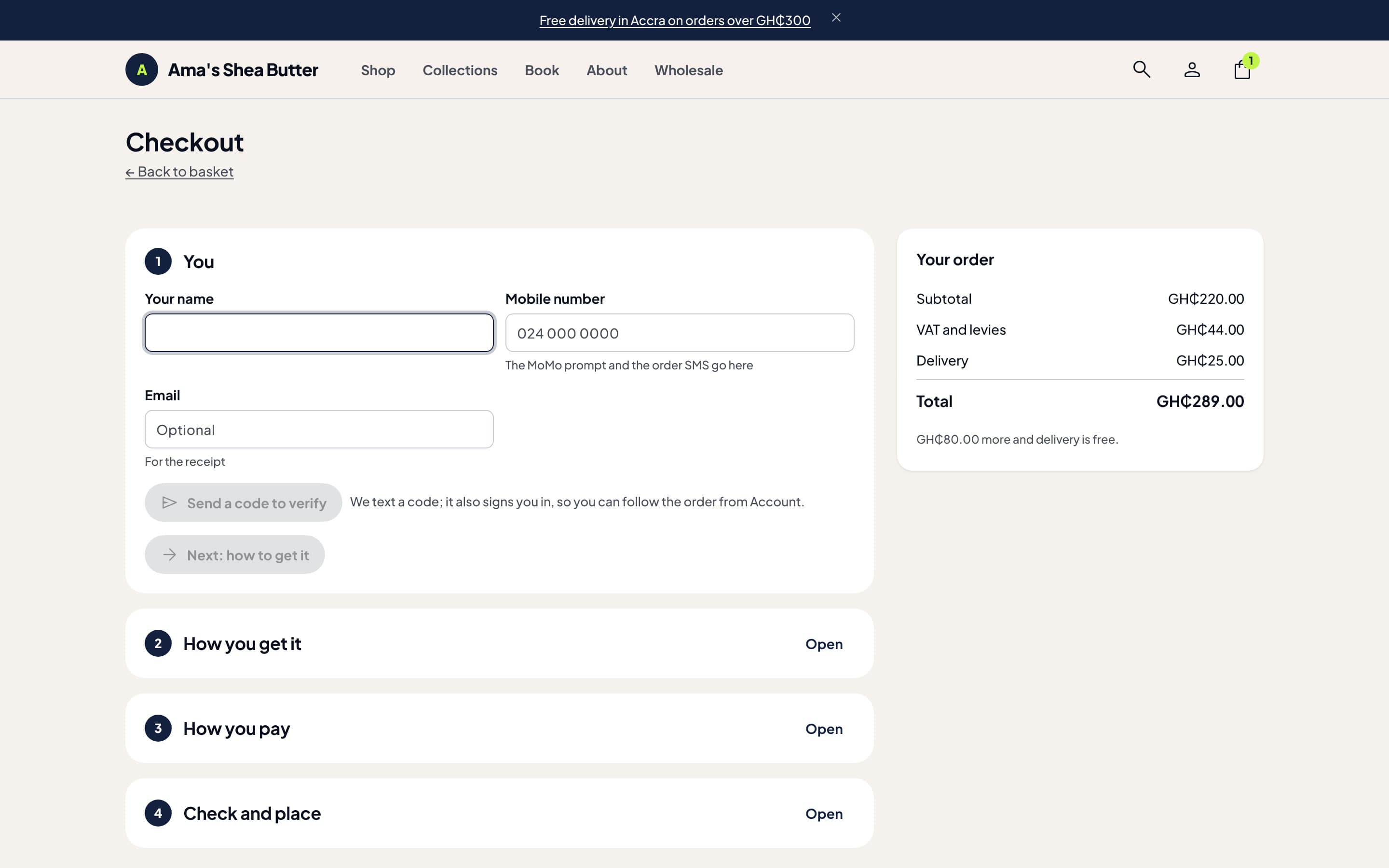The height and width of the screenshot is (868, 1389).
Task: Click the VAT and levies GH₵44.00 value
Action: 1210,329
